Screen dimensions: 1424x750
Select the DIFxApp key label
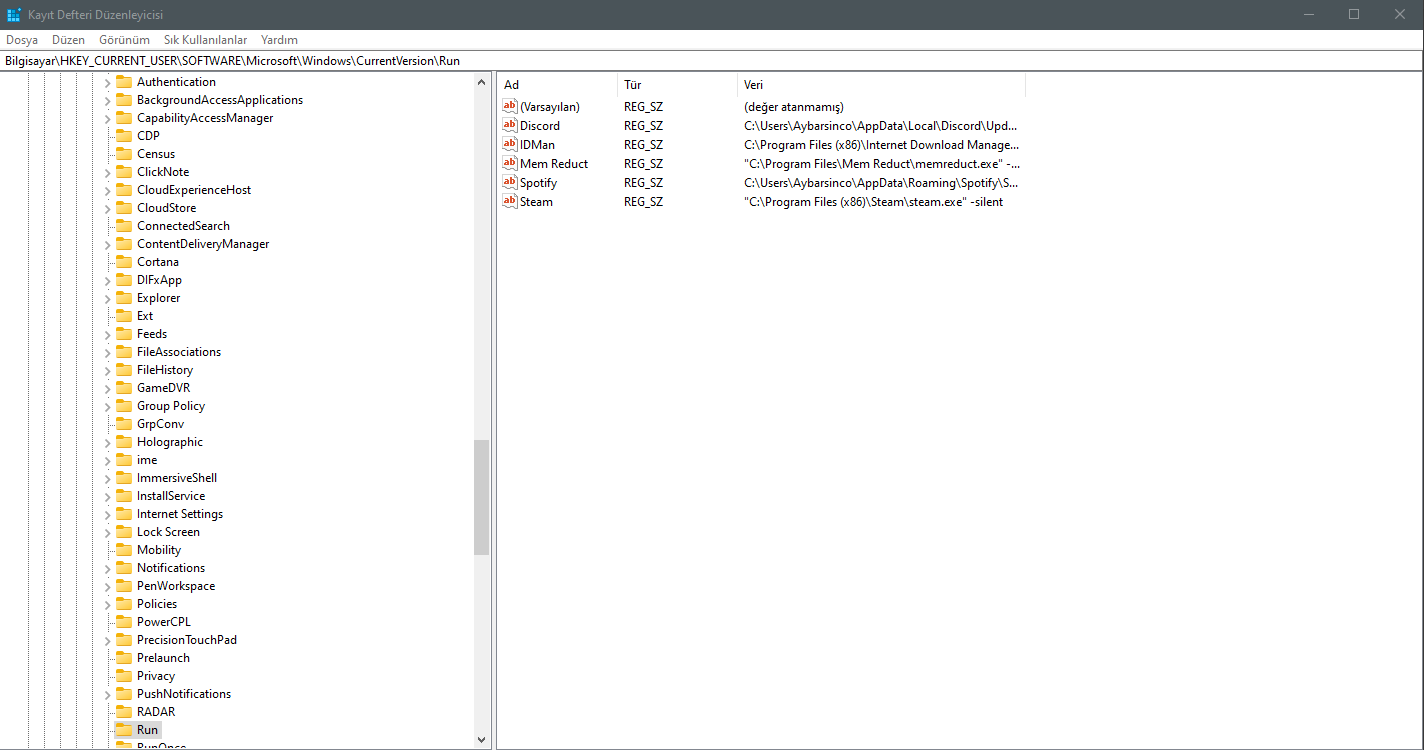coord(159,280)
